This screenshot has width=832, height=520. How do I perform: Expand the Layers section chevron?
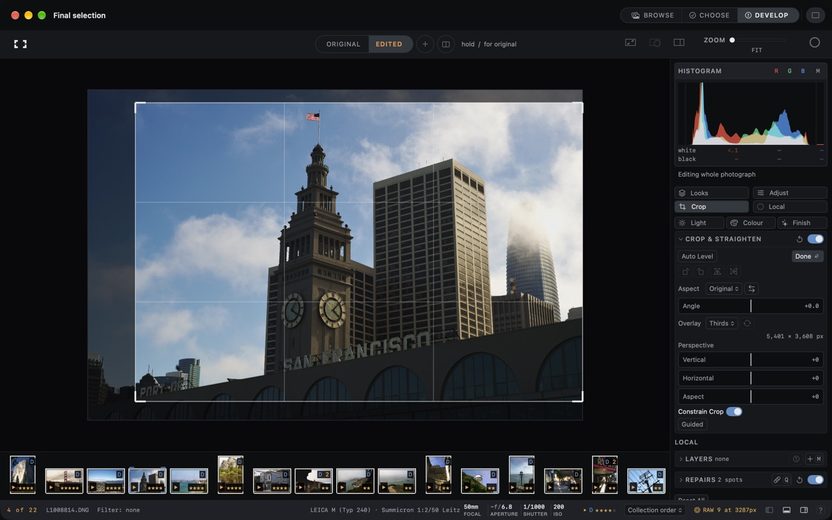681,459
